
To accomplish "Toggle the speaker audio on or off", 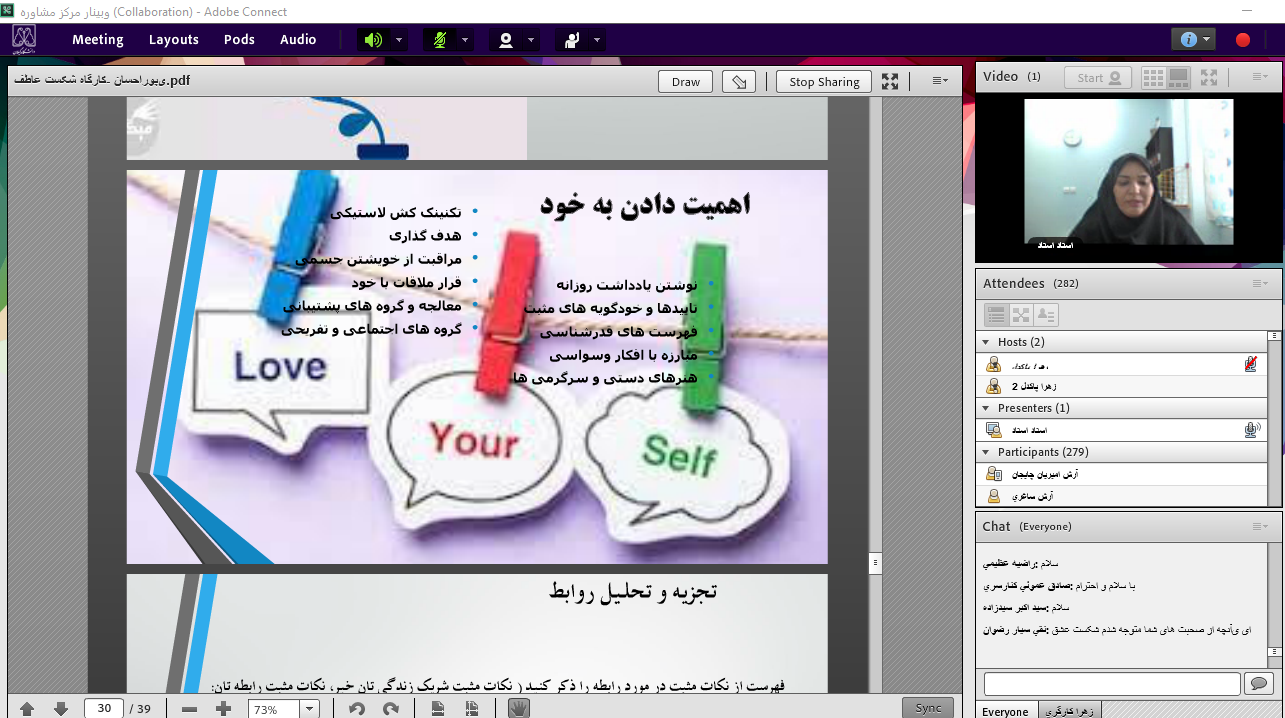I will point(373,40).
